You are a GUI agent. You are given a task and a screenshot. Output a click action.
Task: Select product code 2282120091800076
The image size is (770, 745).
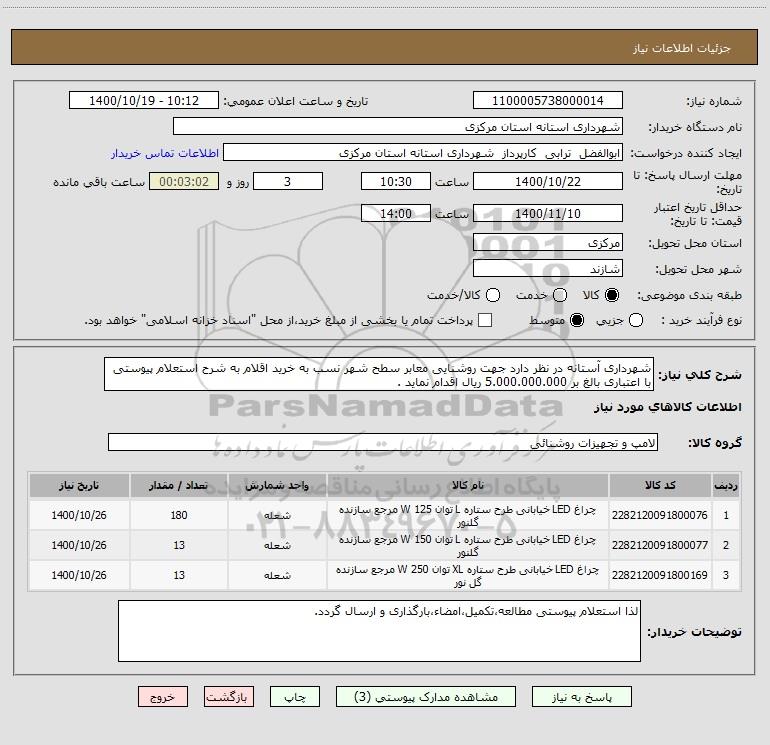pyautogui.click(x=660, y=515)
